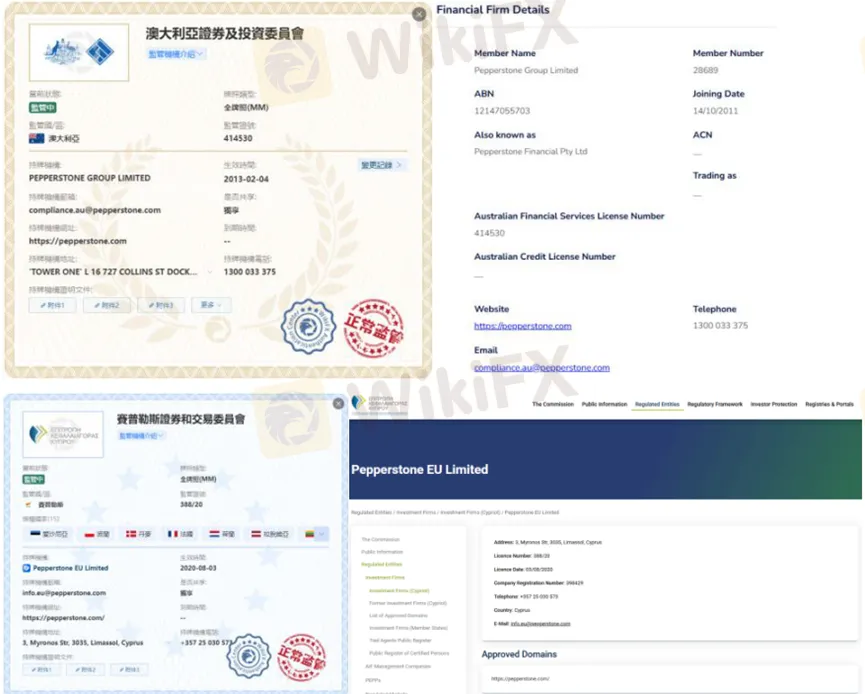Expand the regulator introduction dropdown on ASIC card

(177, 54)
